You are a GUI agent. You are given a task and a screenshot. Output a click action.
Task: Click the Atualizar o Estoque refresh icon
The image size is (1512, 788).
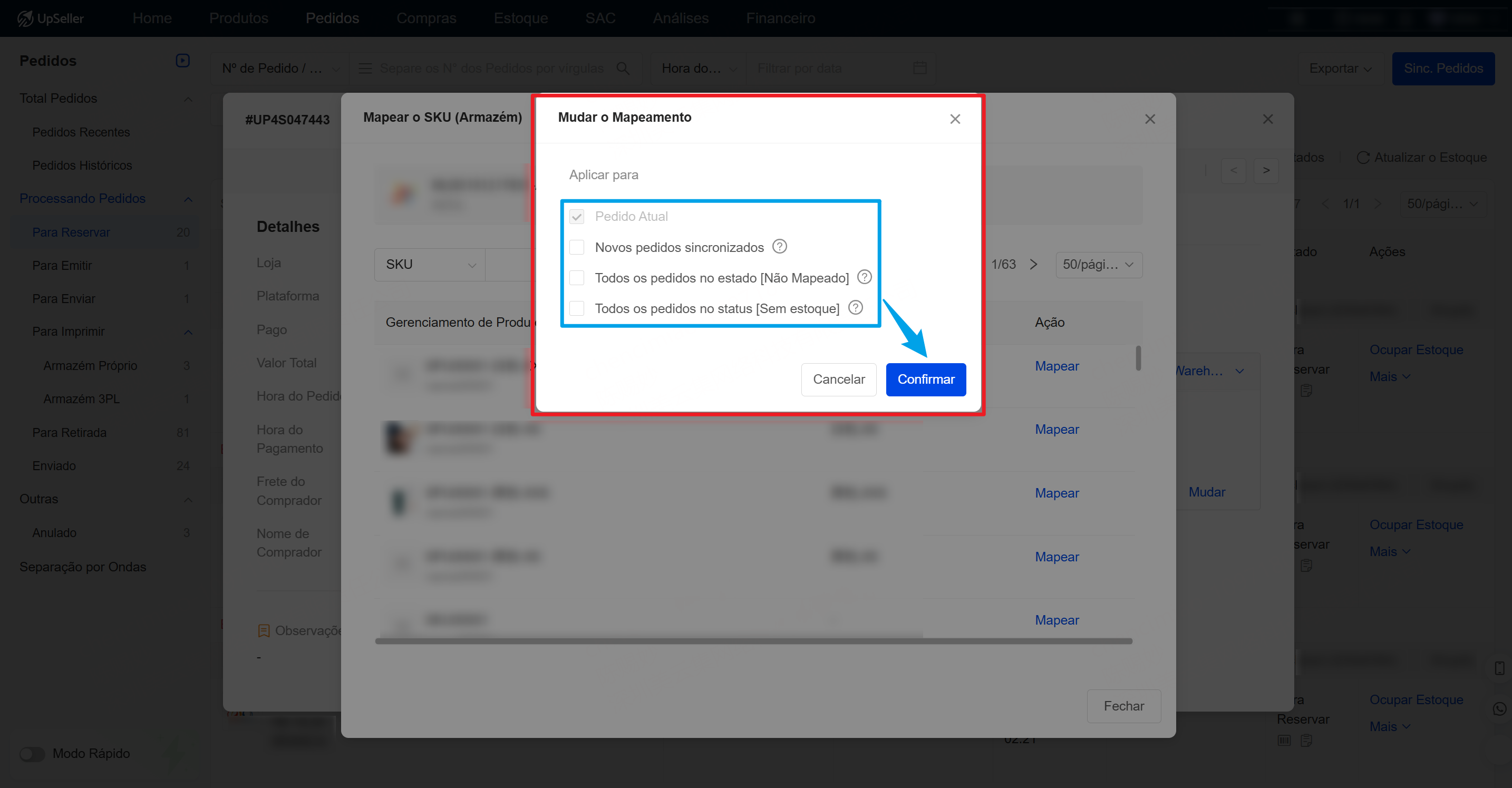pyautogui.click(x=1363, y=157)
